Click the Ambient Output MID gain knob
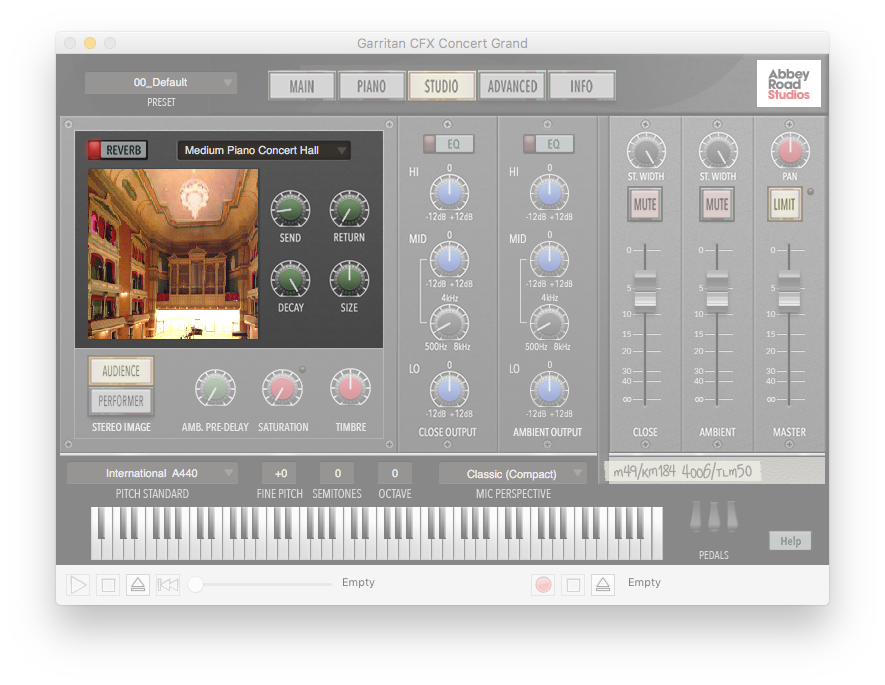 (549, 260)
